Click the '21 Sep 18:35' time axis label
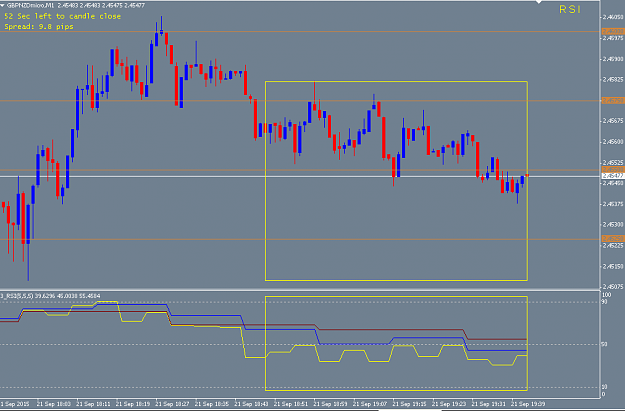This screenshot has width=625, height=411. click(x=212, y=404)
